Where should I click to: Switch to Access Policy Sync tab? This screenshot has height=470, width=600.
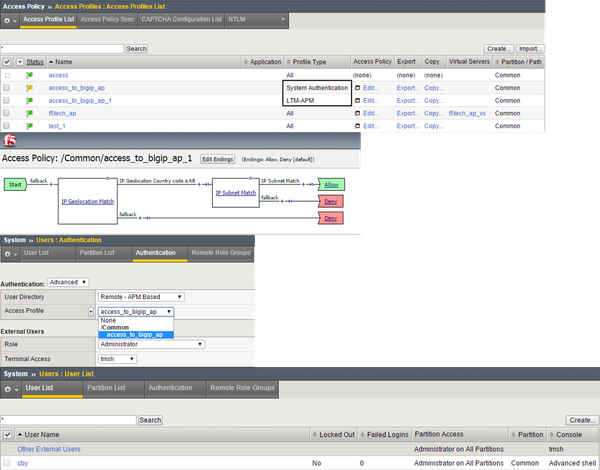(x=108, y=19)
